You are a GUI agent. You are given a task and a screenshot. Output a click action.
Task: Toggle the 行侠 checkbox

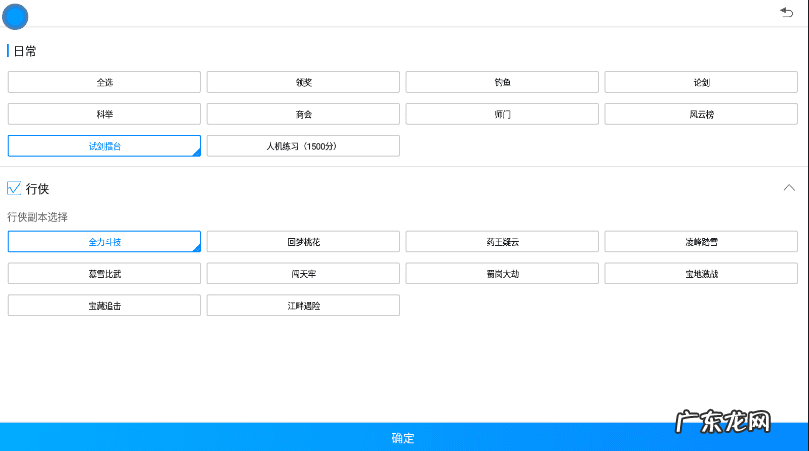pos(15,188)
